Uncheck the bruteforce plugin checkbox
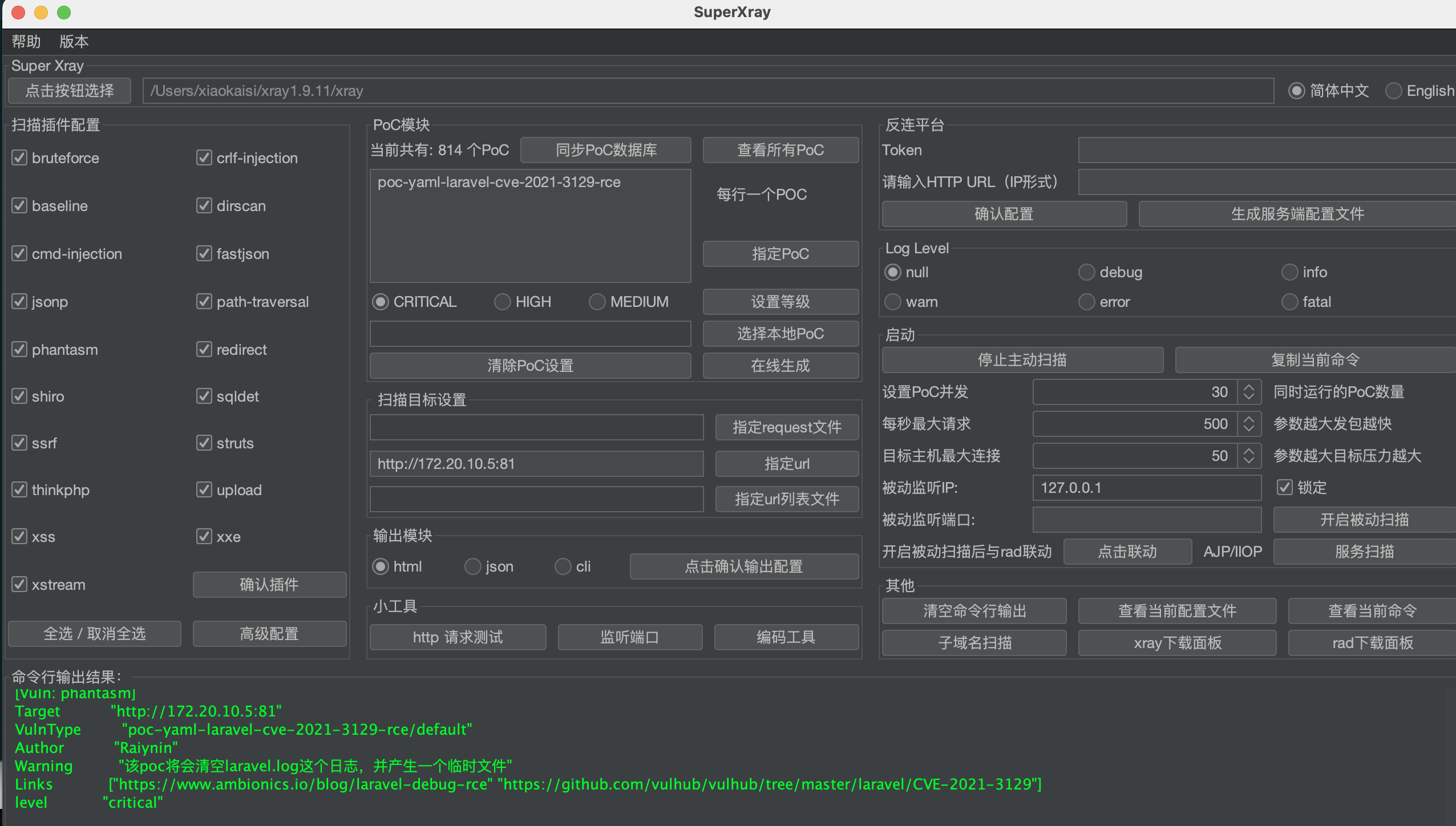 pos(19,157)
